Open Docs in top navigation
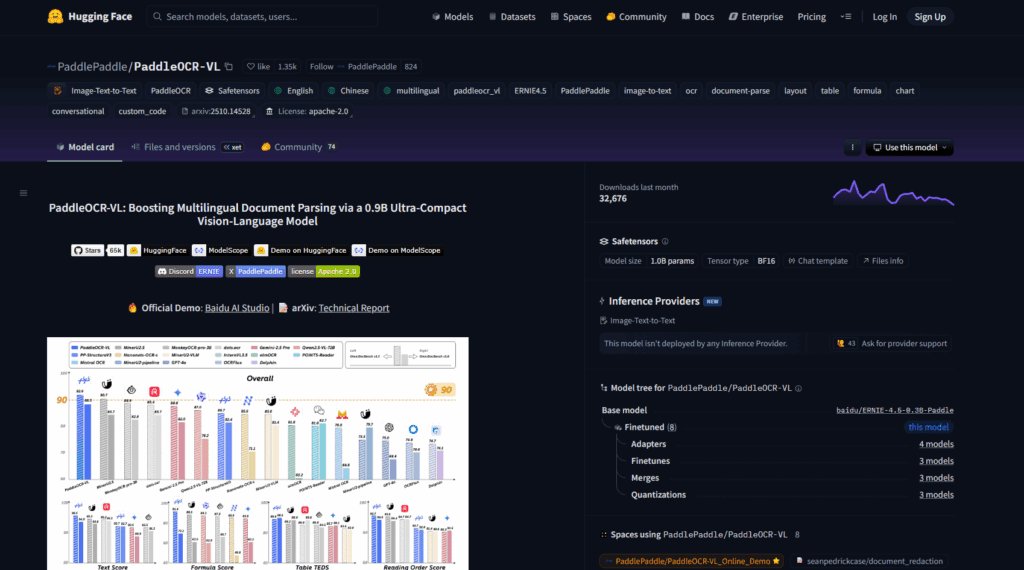The height and width of the screenshot is (570, 1024). coord(697,17)
